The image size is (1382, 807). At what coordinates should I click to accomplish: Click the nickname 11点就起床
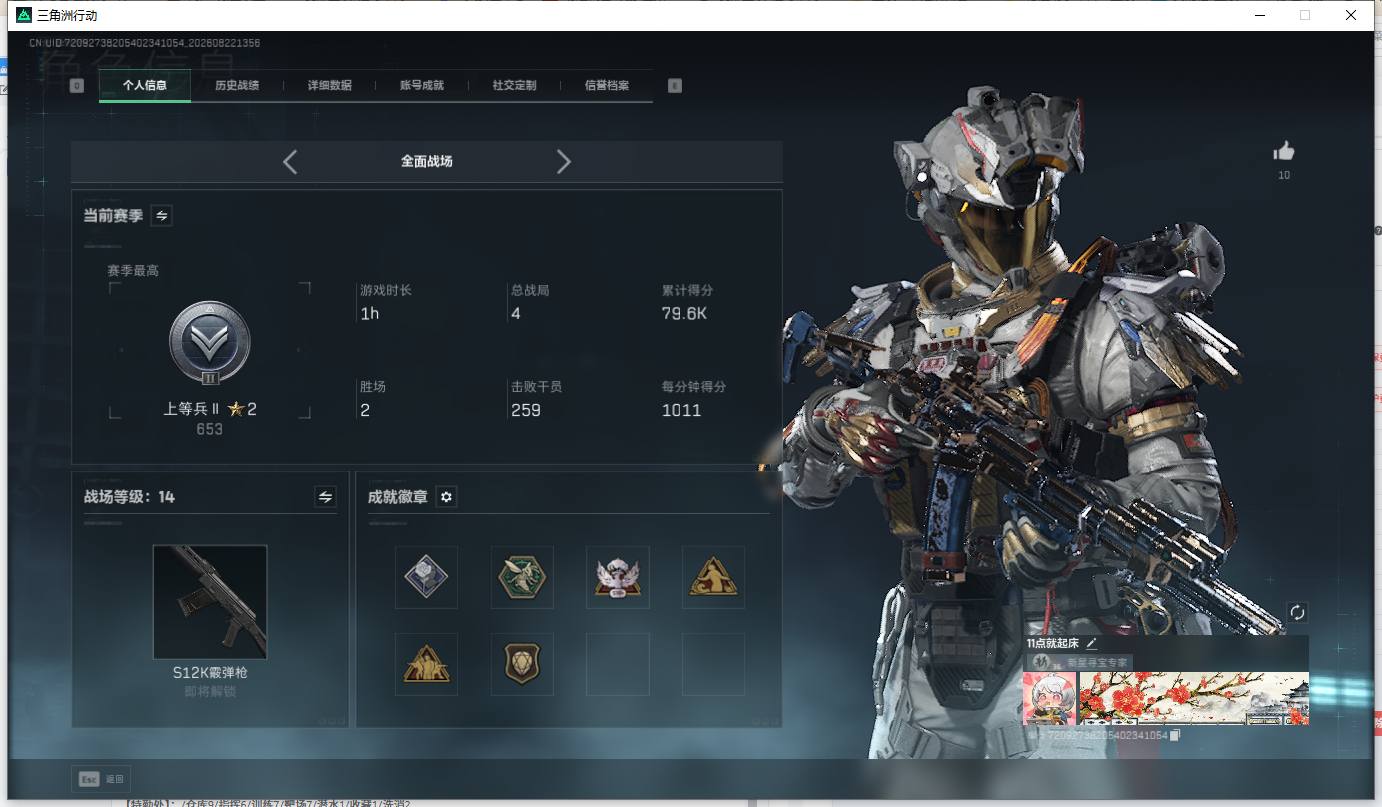point(1053,644)
